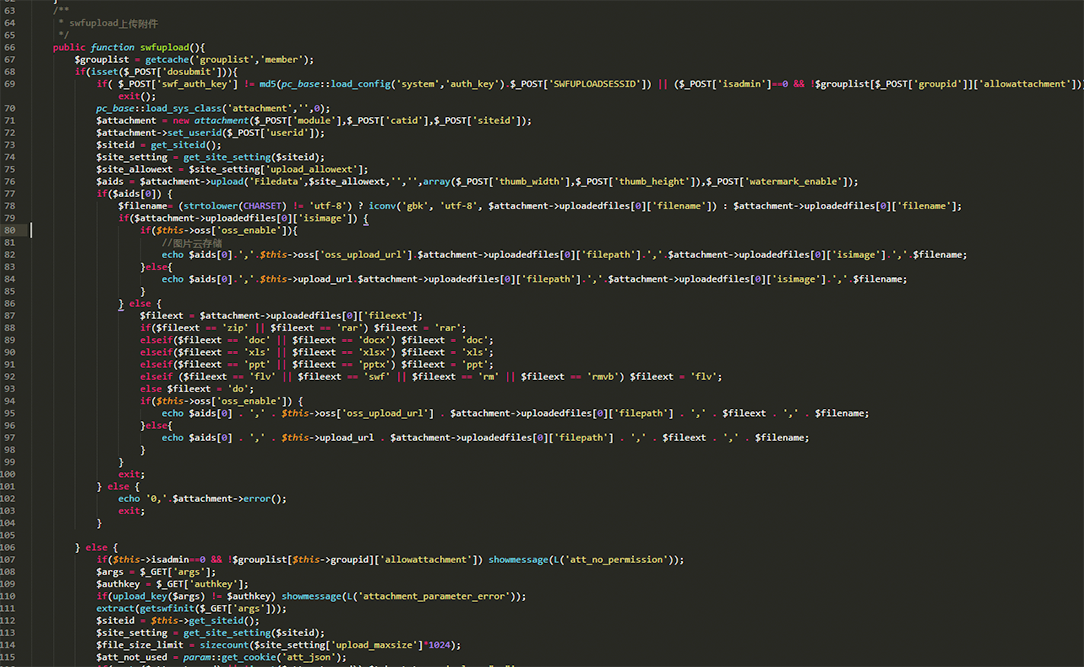Image resolution: width=1084 pixels, height=667 pixels.
Task: Click line number 106 in the gutter
Action: point(10,547)
